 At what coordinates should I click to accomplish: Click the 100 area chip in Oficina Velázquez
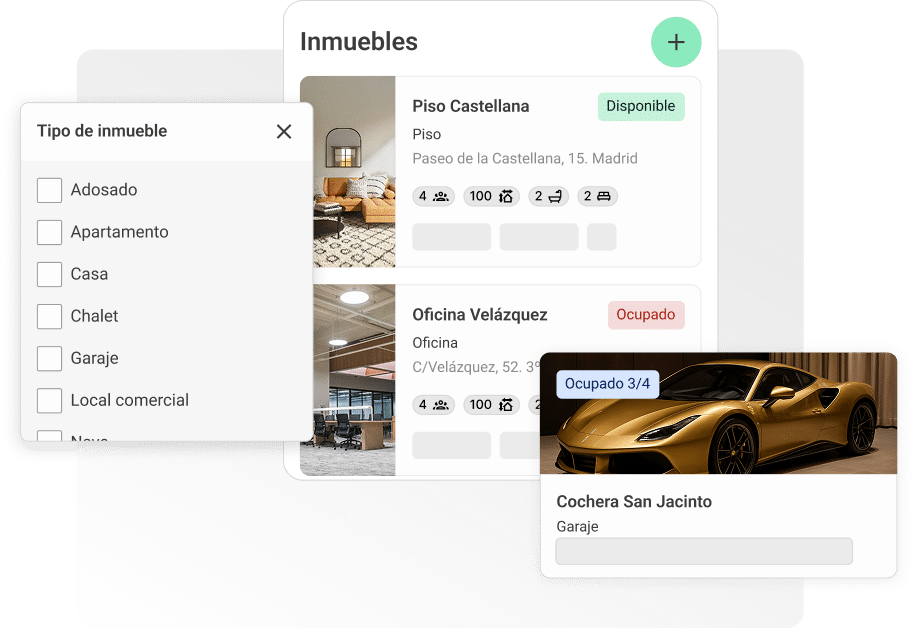(491, 405)
